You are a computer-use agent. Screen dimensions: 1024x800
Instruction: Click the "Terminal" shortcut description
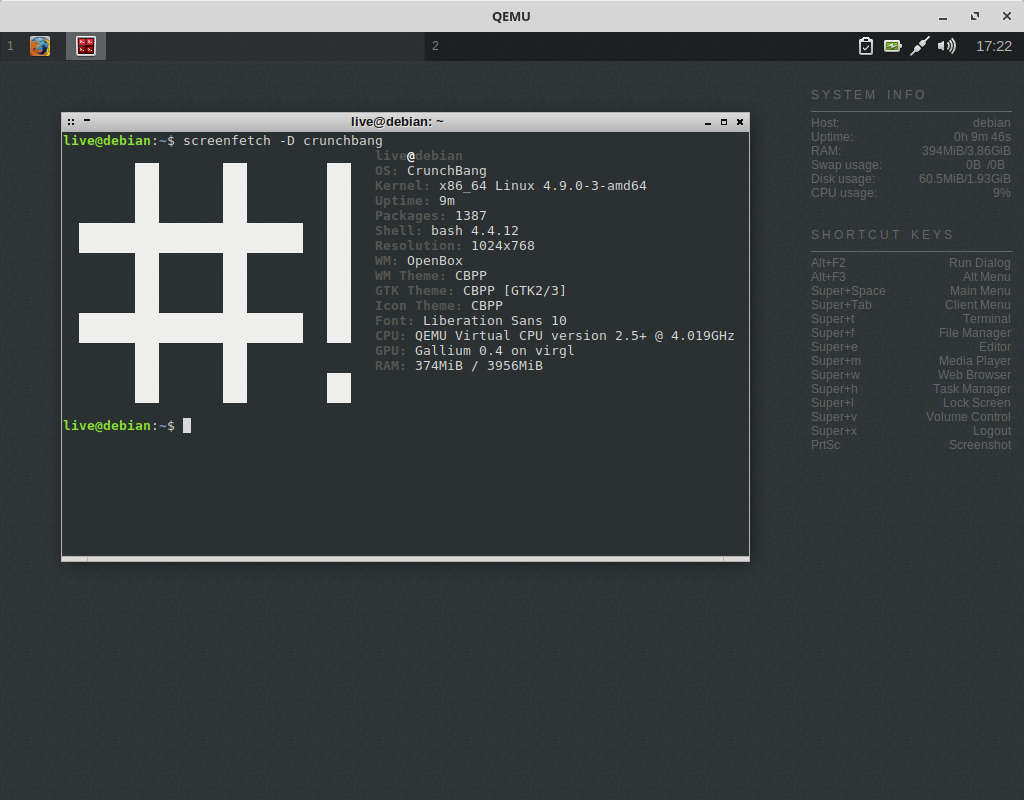coord(987,319)
